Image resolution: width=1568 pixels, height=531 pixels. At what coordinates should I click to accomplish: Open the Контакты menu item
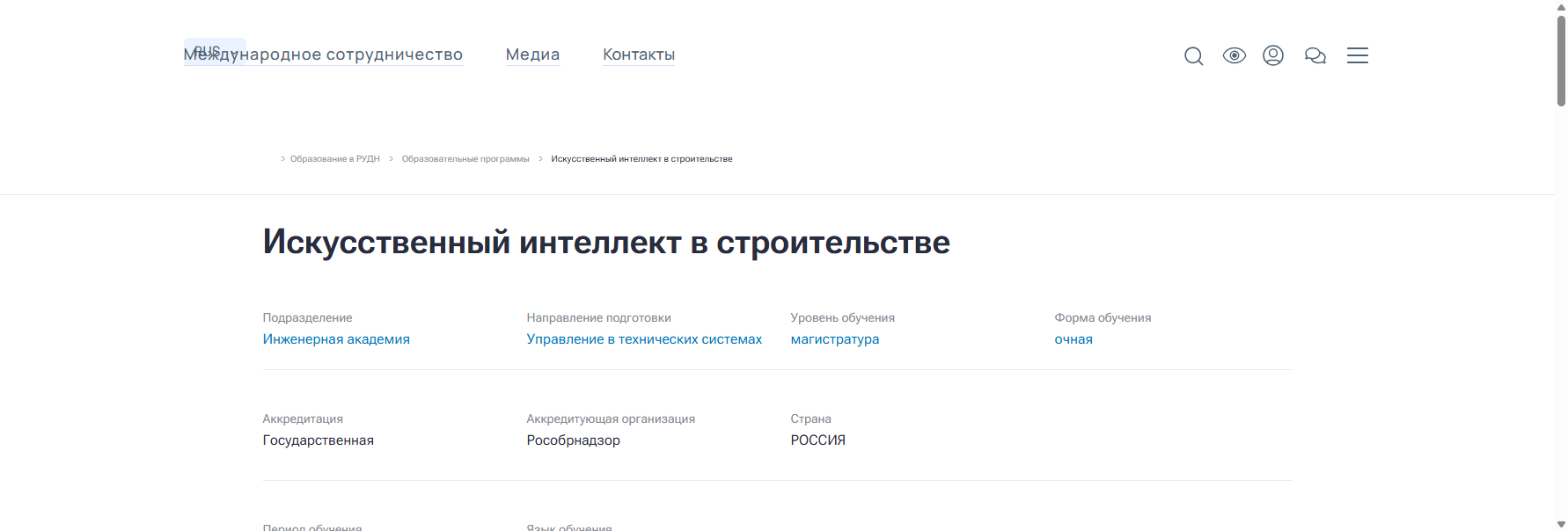click(639, 55)
